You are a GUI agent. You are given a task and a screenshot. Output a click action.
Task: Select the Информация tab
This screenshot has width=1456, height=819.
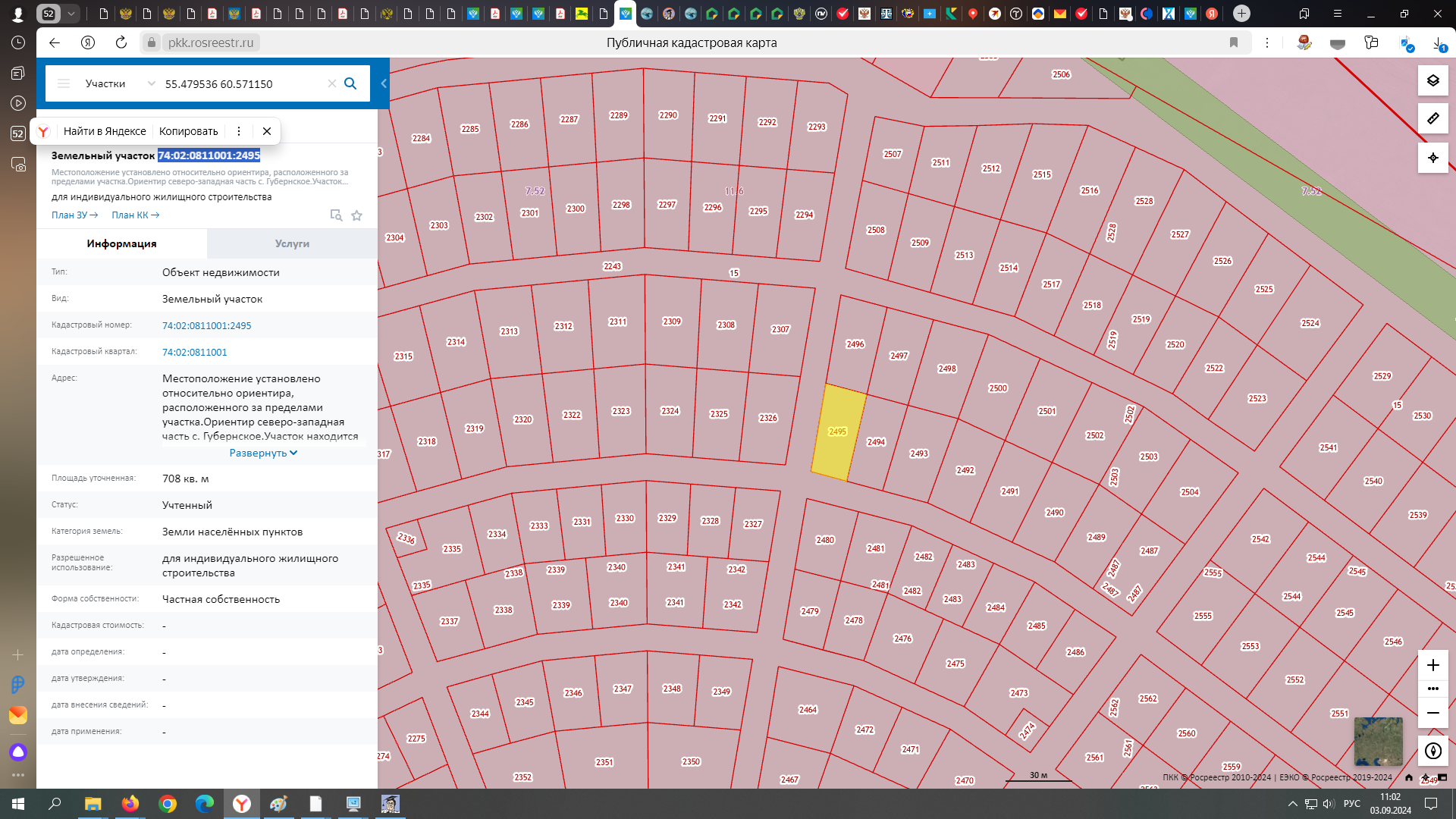tap(121, 243)
